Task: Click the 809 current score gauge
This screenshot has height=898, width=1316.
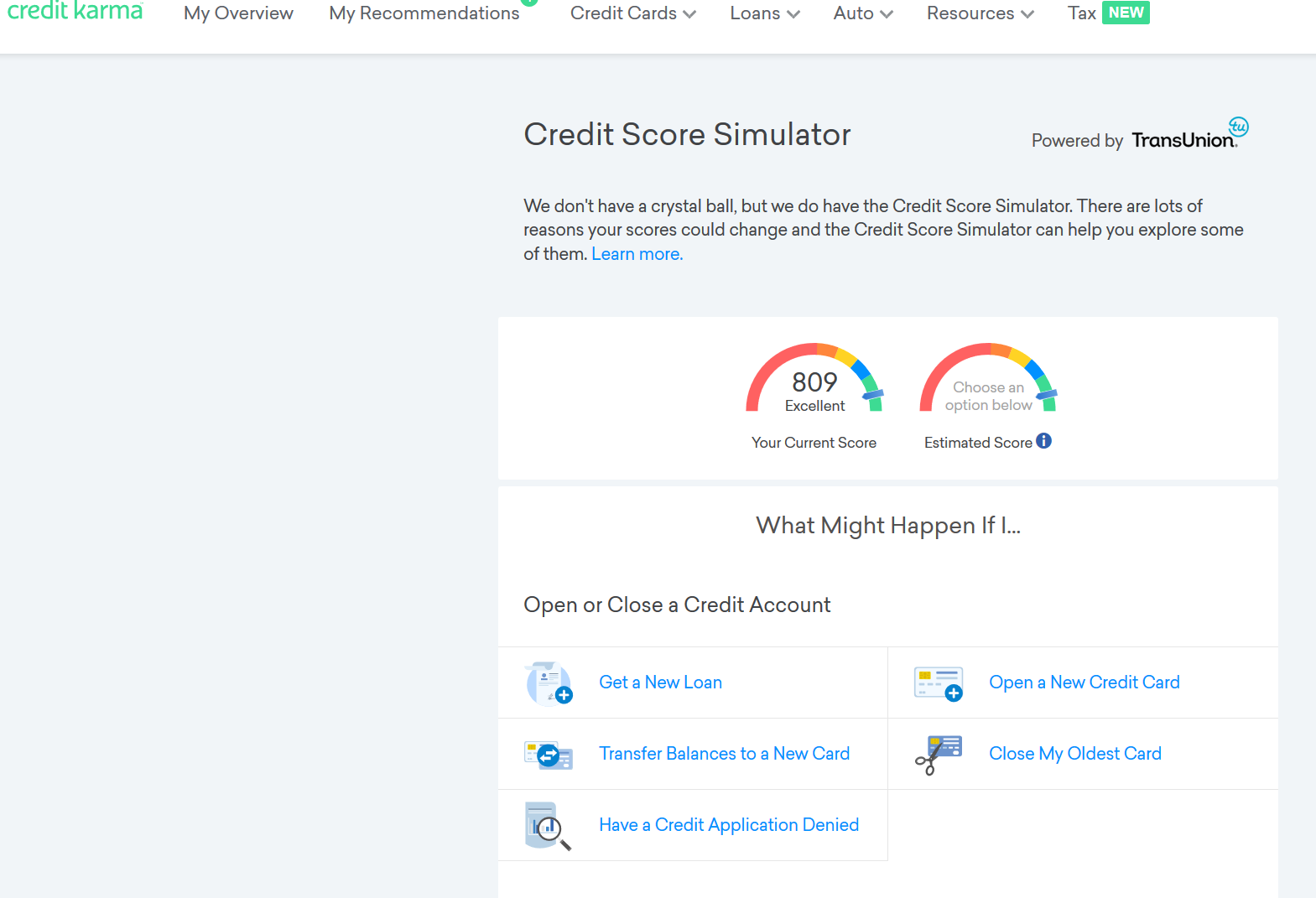Action: click(814, 379)
